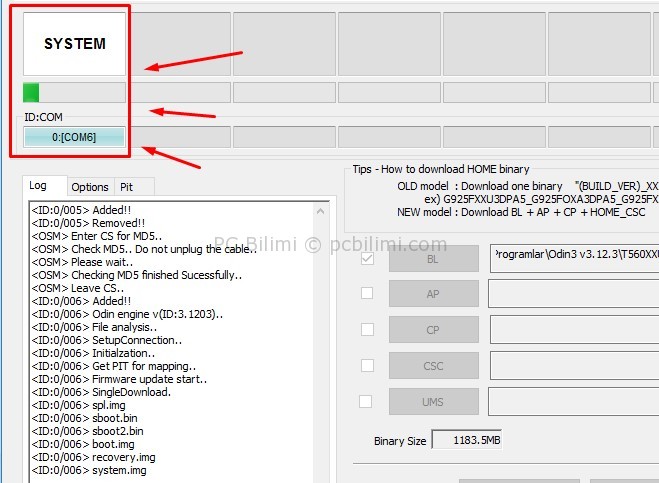Click the SYSTEM status box
Screen dimensions: 659x483
74,44
